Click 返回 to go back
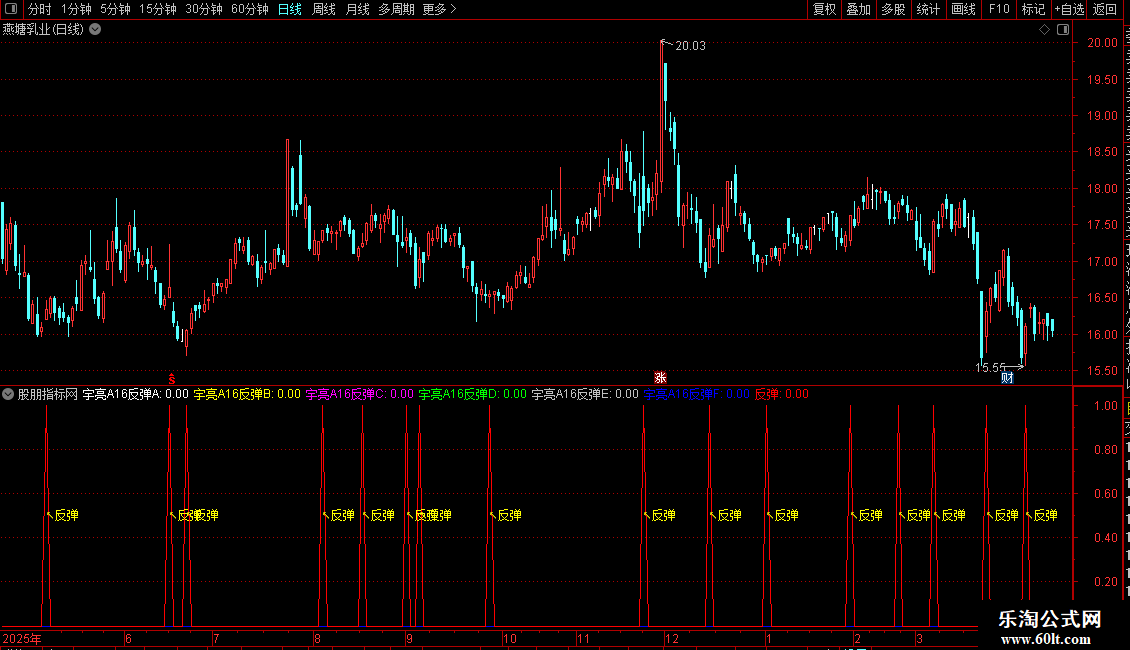Screen dimensions: 1130x650 pyautogui.click(x=1104, y=9)
